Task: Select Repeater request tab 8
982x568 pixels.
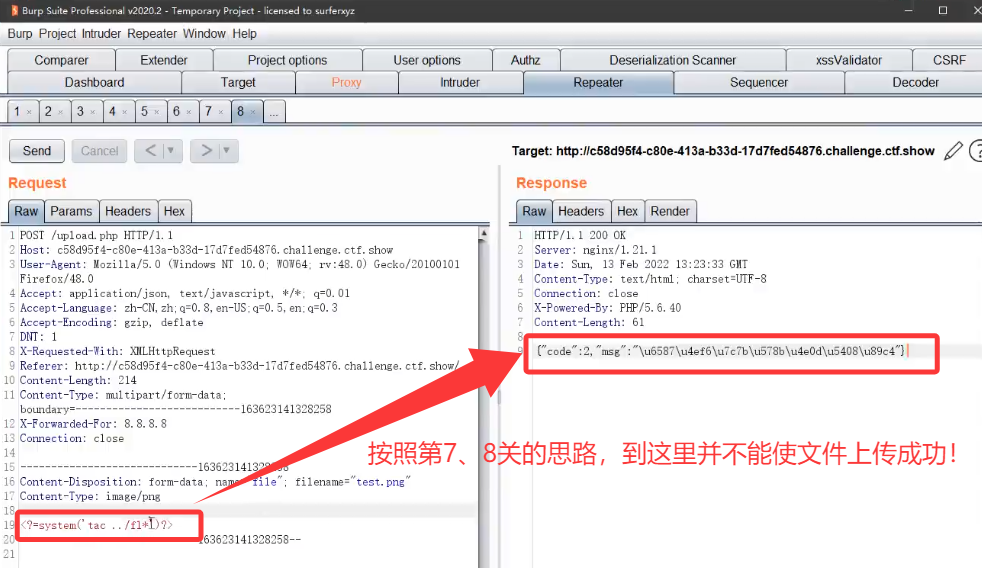Action: 240,111
